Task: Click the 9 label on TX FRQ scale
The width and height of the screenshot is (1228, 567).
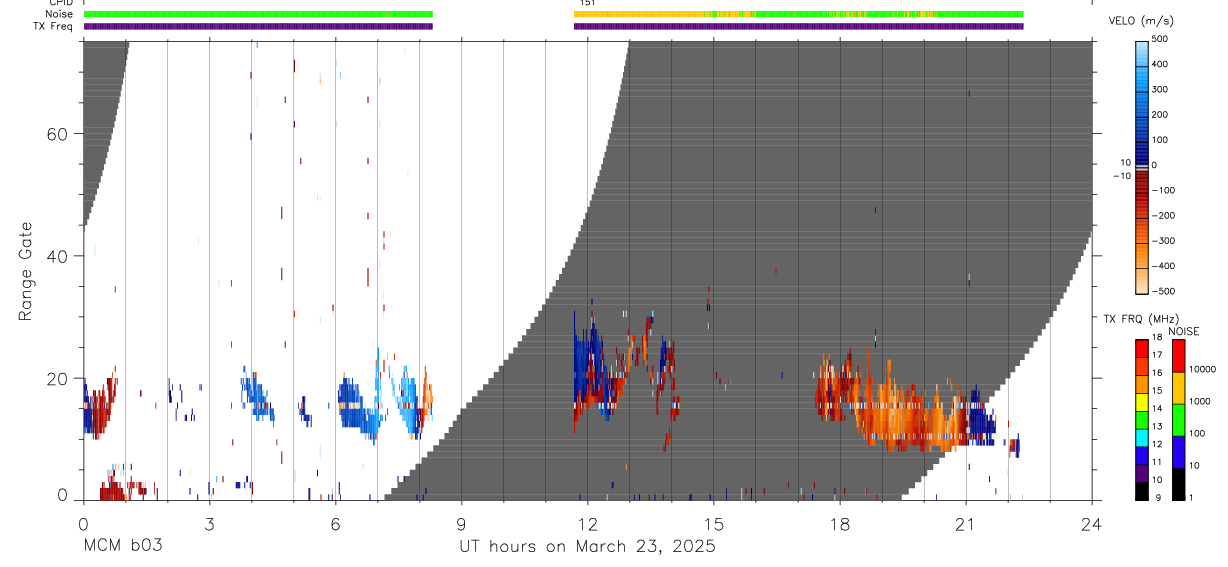Action: click(1160, 497)
